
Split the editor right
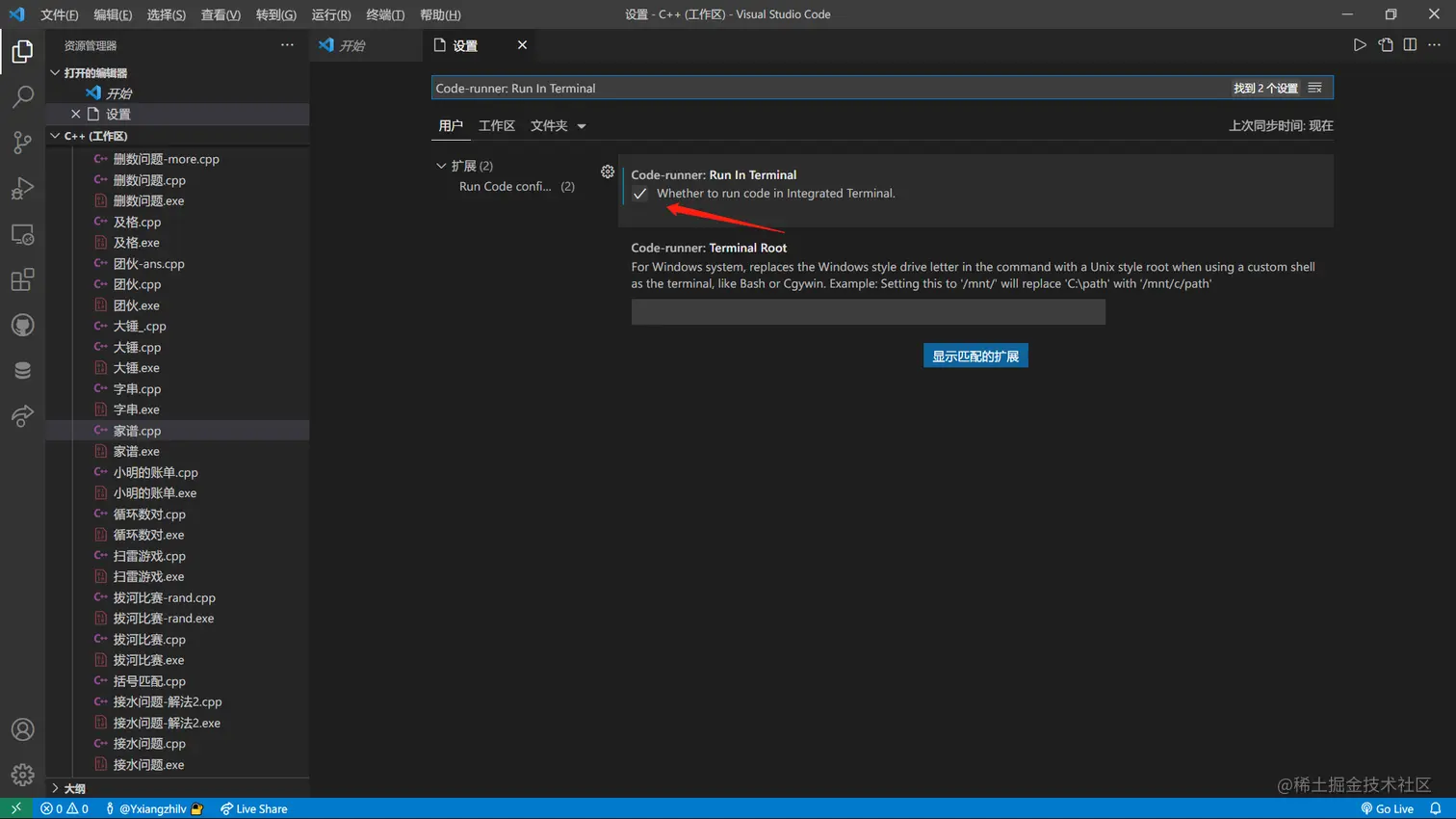[x=1410, y=45]
